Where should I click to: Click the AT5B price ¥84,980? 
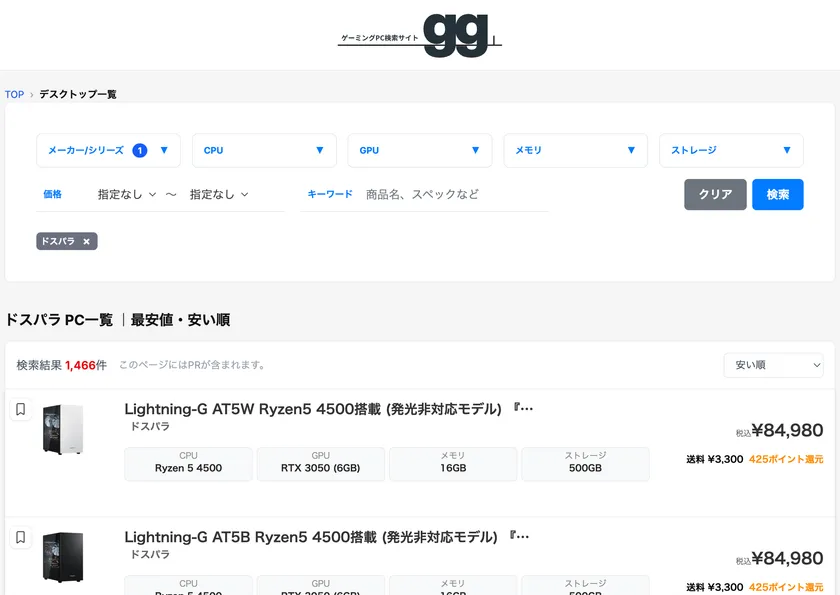(787, 559)
